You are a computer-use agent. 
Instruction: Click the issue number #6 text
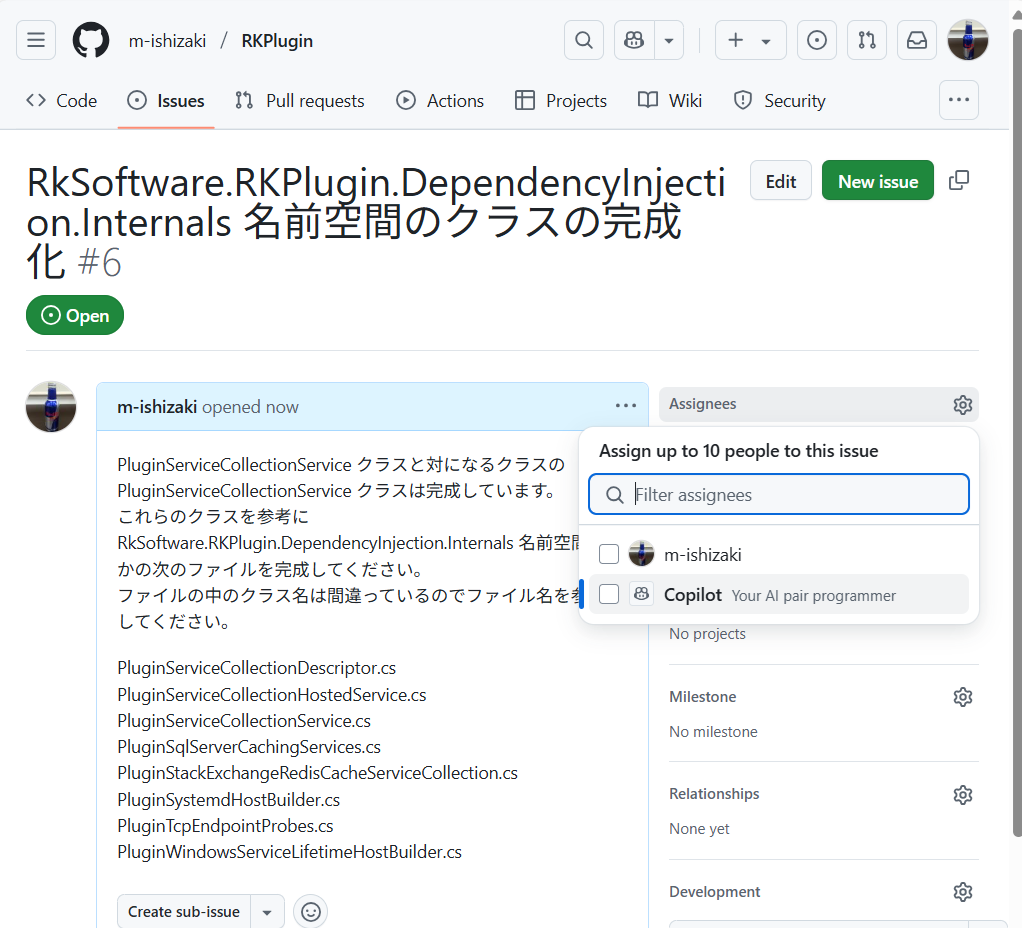99,263
